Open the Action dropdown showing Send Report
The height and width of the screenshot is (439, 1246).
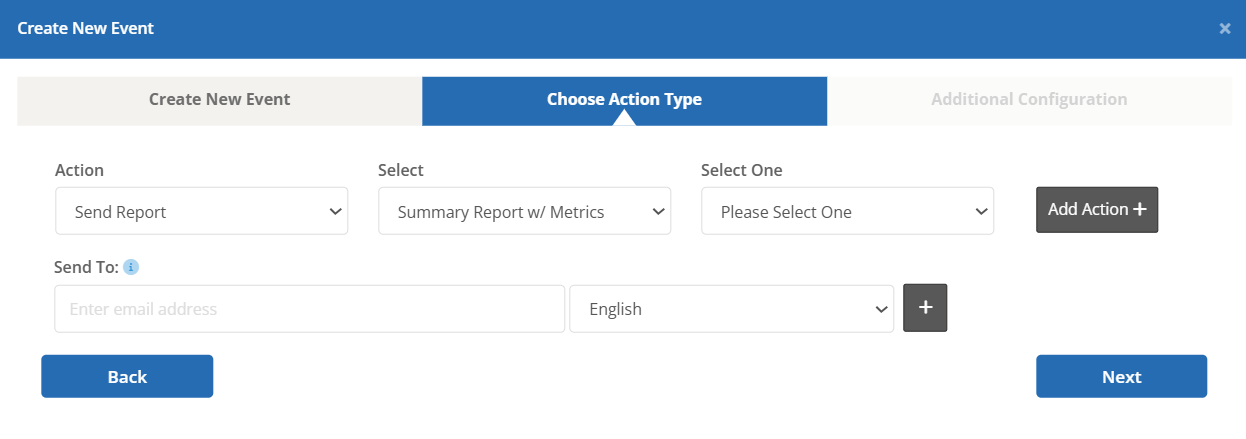[x=201, y=211]
